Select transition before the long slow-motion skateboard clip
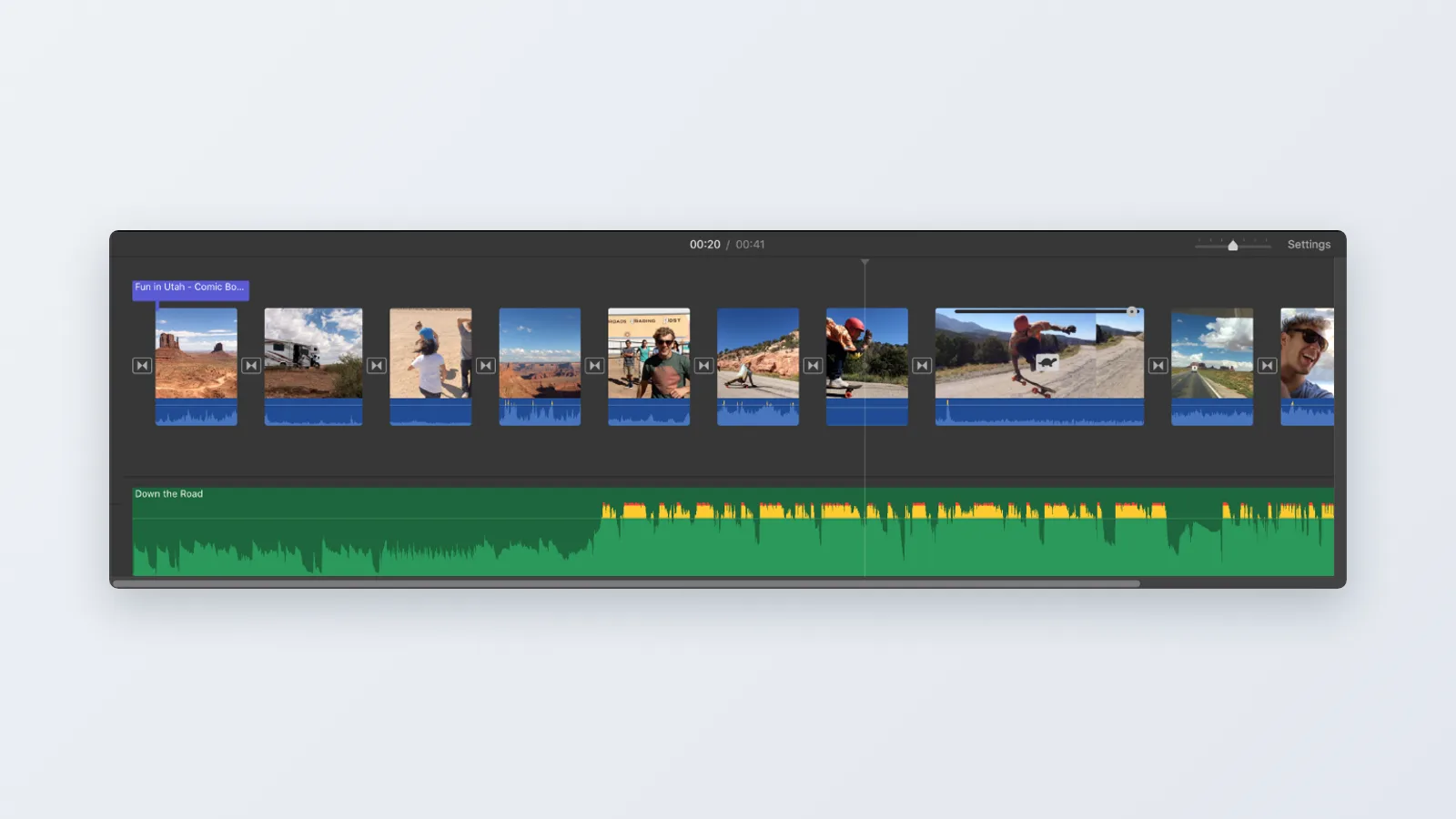Image resolution: width=1456 pixels, height=819 pixels. pos(922,366)
